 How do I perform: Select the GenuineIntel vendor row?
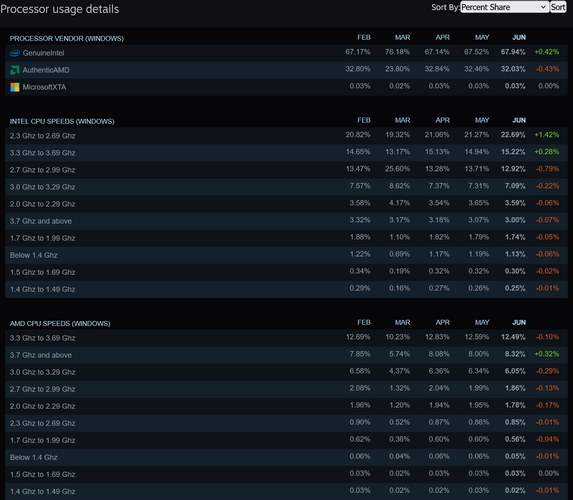click(x=286, y=53)
